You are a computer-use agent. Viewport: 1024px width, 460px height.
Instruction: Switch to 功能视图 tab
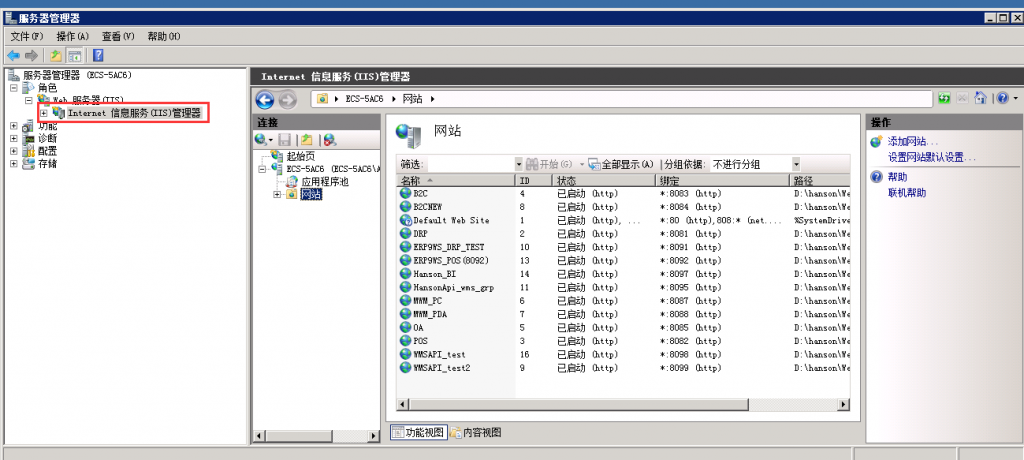pos(419,433)
